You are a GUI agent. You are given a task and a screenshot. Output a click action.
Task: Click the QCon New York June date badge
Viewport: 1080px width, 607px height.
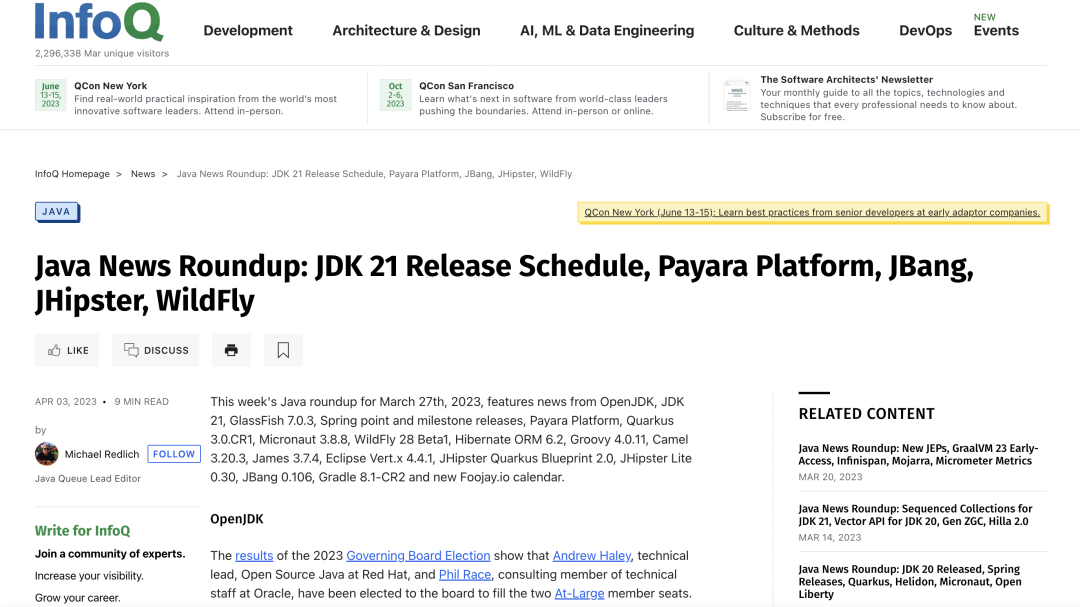pyautogui.click(x=50, y=95)
